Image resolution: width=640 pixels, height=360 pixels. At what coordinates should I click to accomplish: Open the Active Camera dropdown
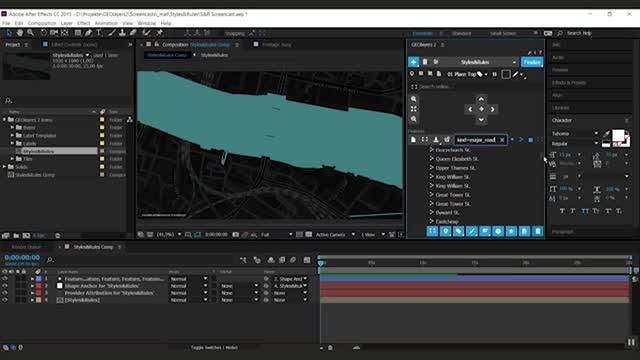335,234
